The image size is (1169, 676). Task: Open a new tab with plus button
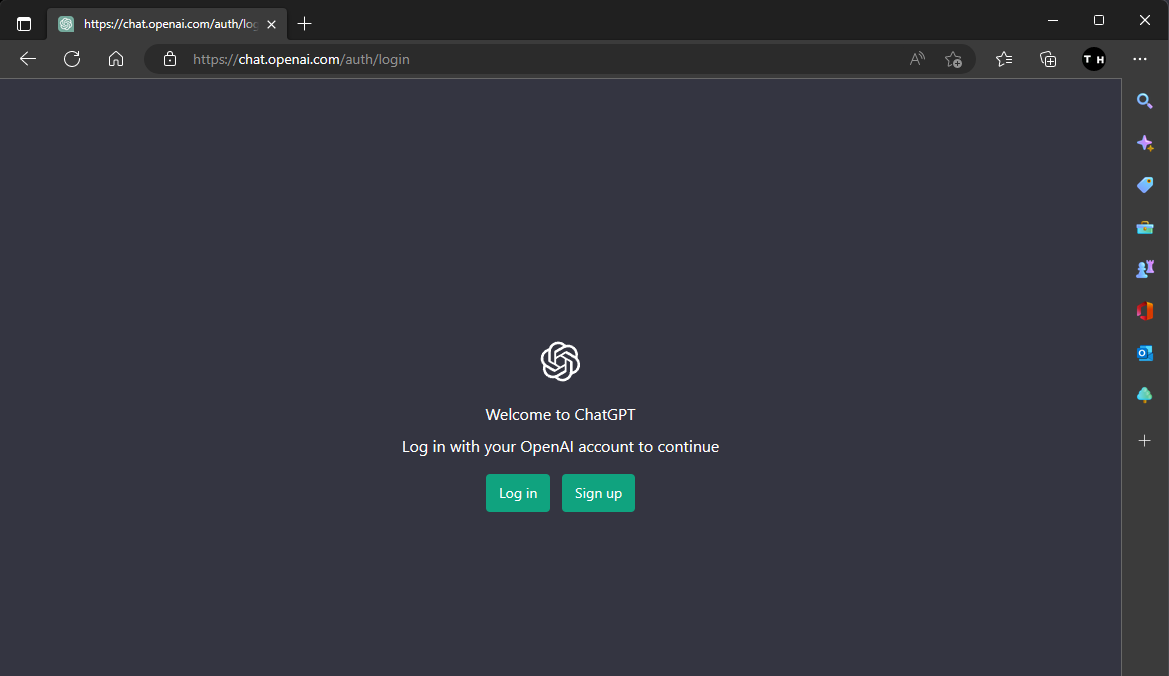coord(304,24)
